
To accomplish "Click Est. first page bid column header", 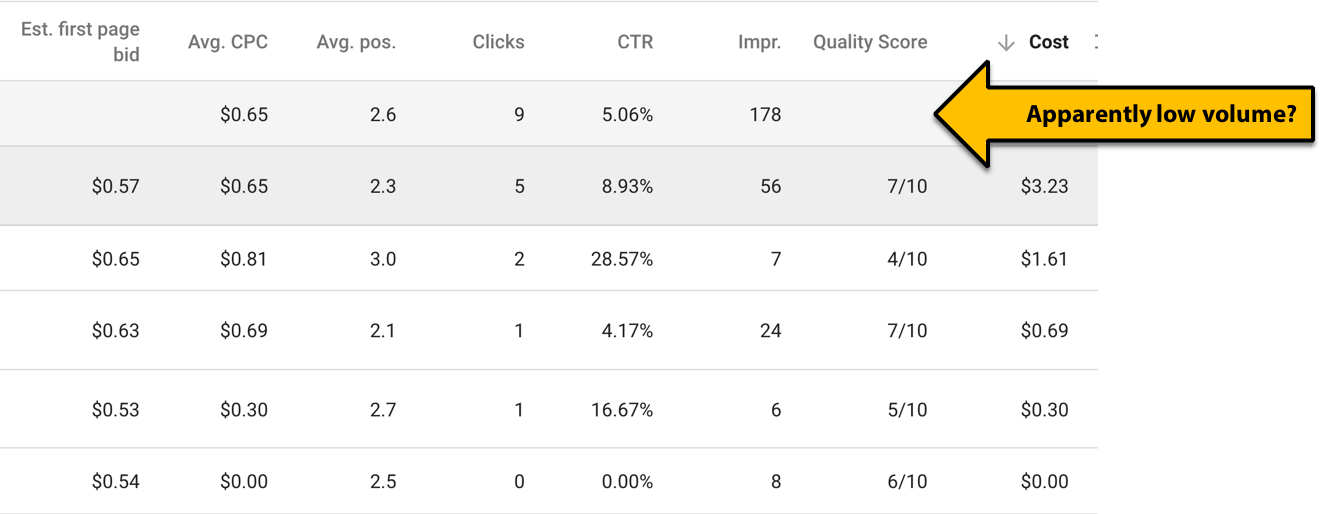I will [80, 42].
